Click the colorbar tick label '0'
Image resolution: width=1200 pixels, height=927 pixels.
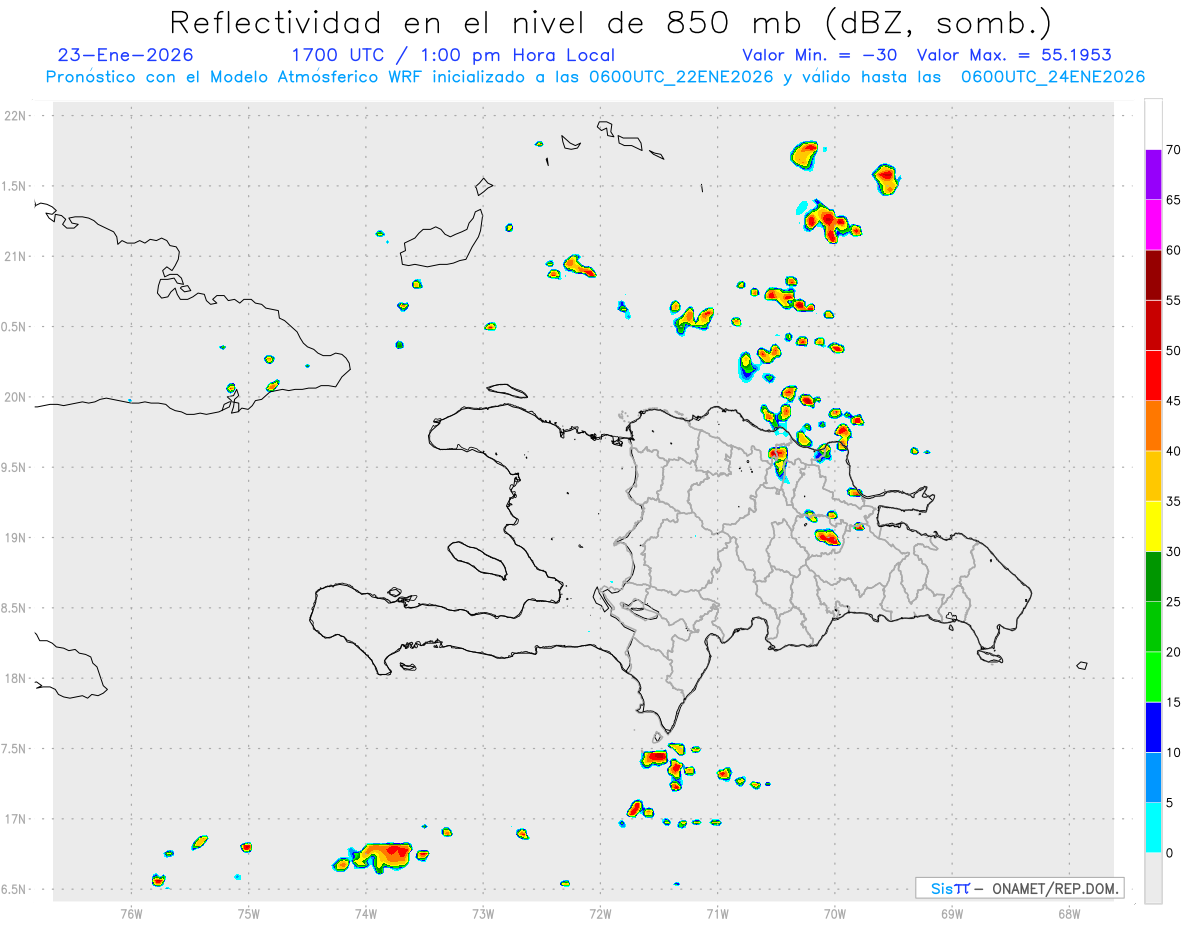click(x=1170, y=853)
